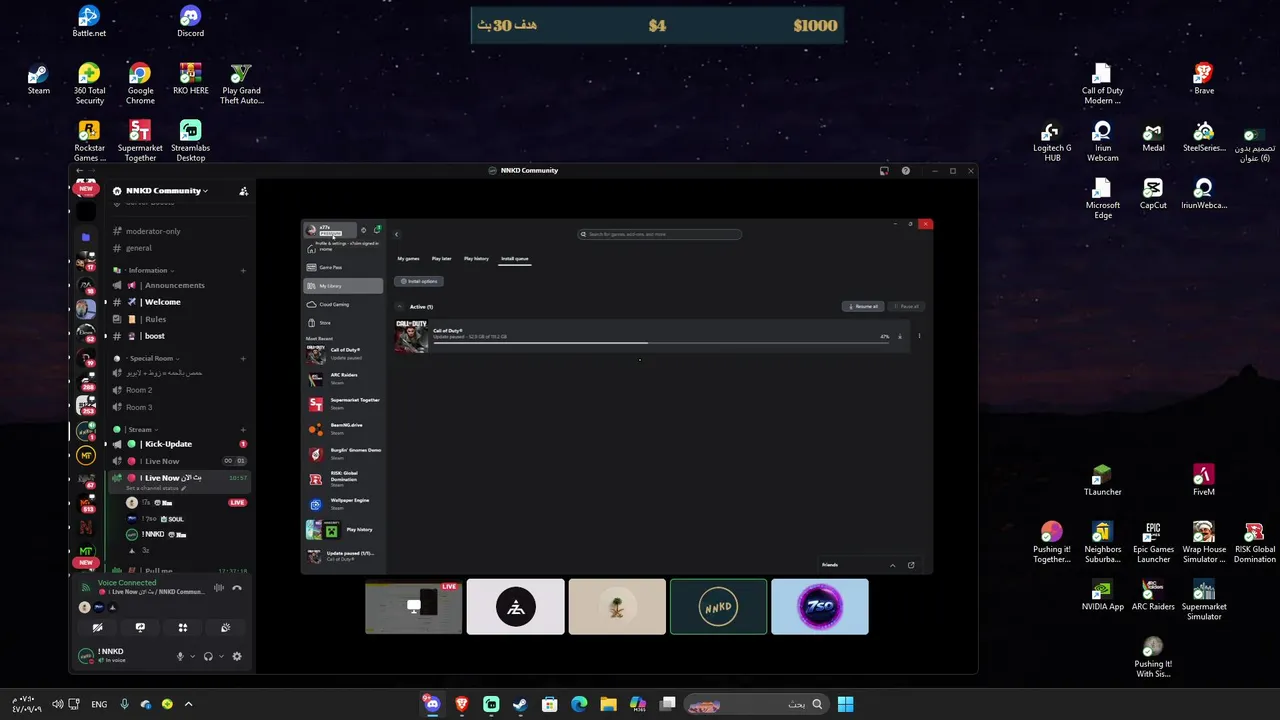Toggle system volume icon in tray
This screenshot has height=720, width=1280.
point(57,704)
